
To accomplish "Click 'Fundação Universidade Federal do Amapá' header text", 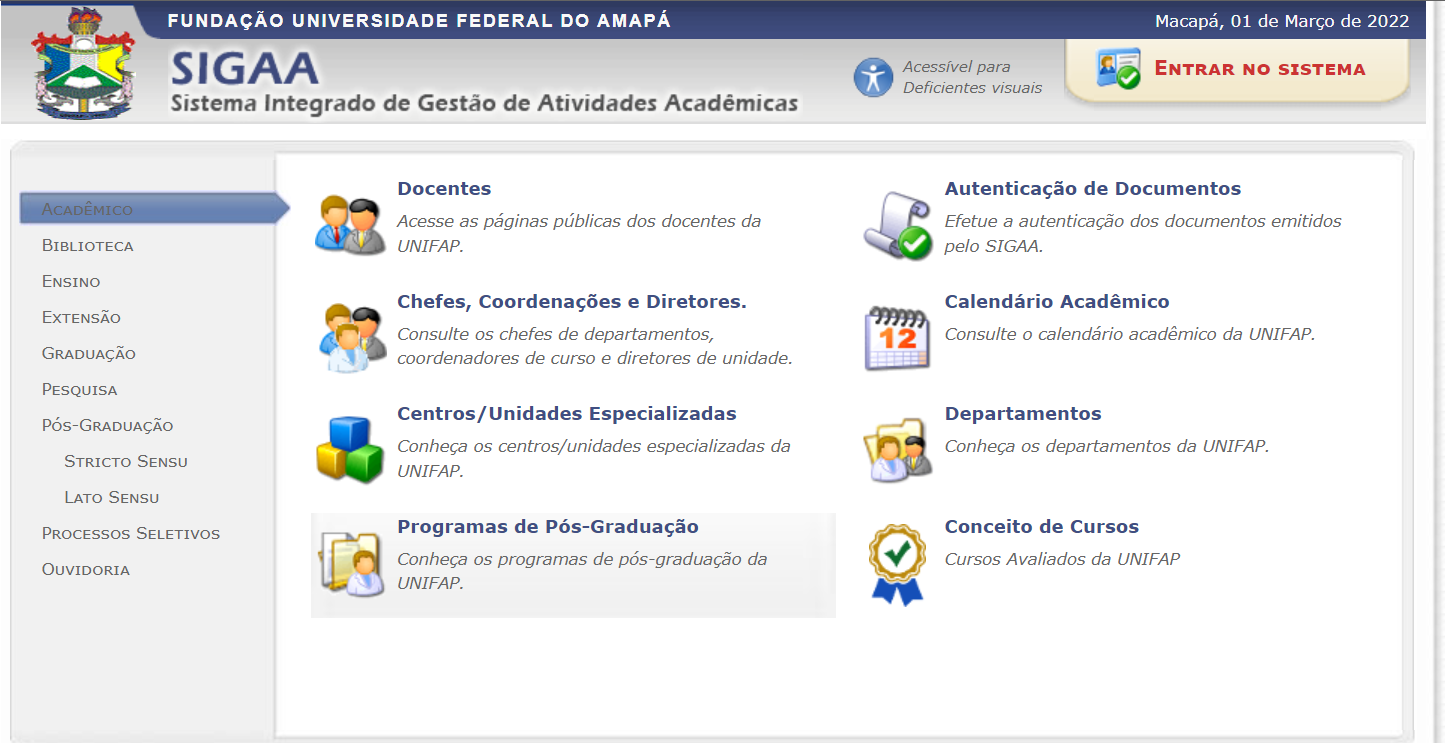I will point(419,21).
